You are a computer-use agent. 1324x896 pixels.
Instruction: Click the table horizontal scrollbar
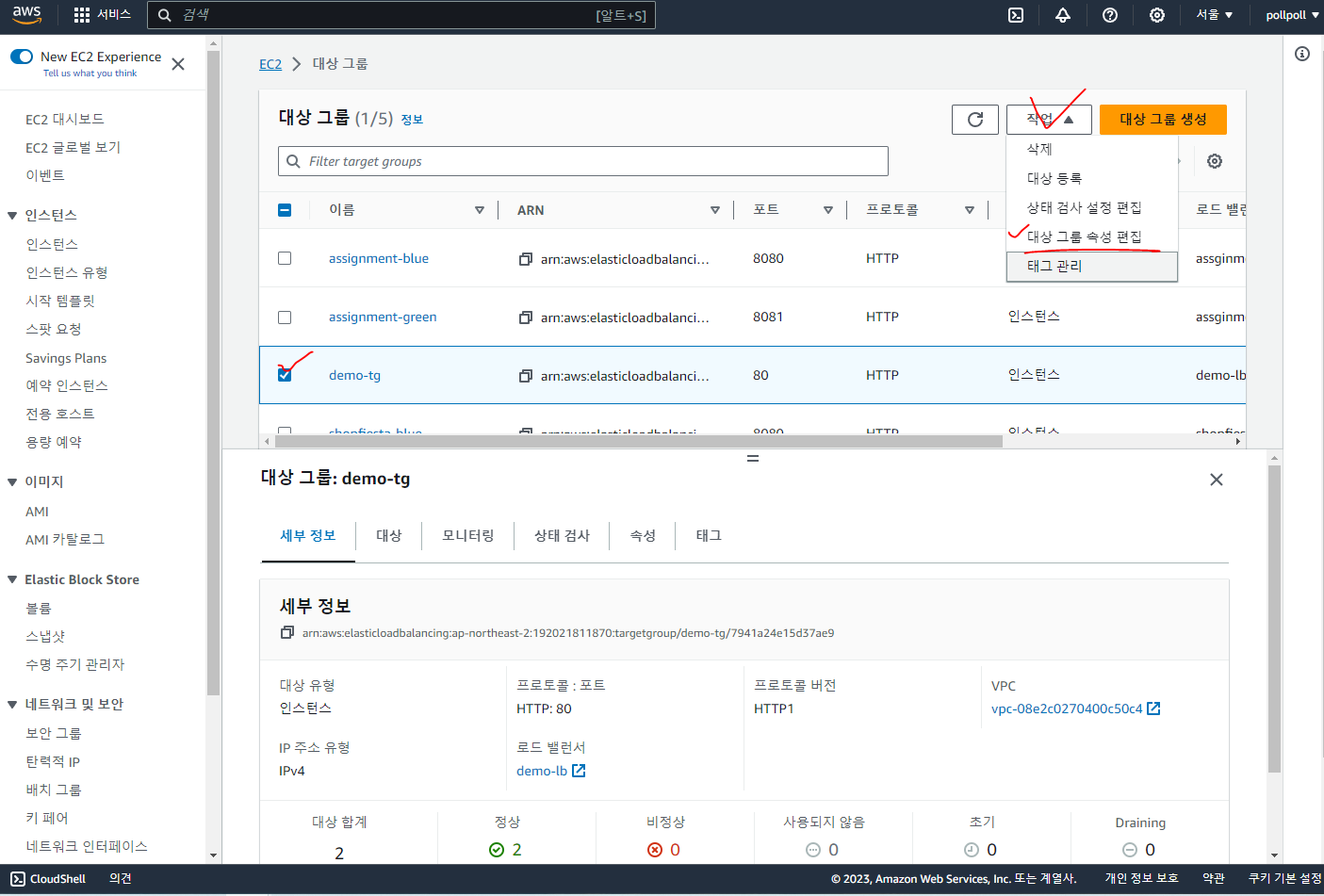(639, 441)
